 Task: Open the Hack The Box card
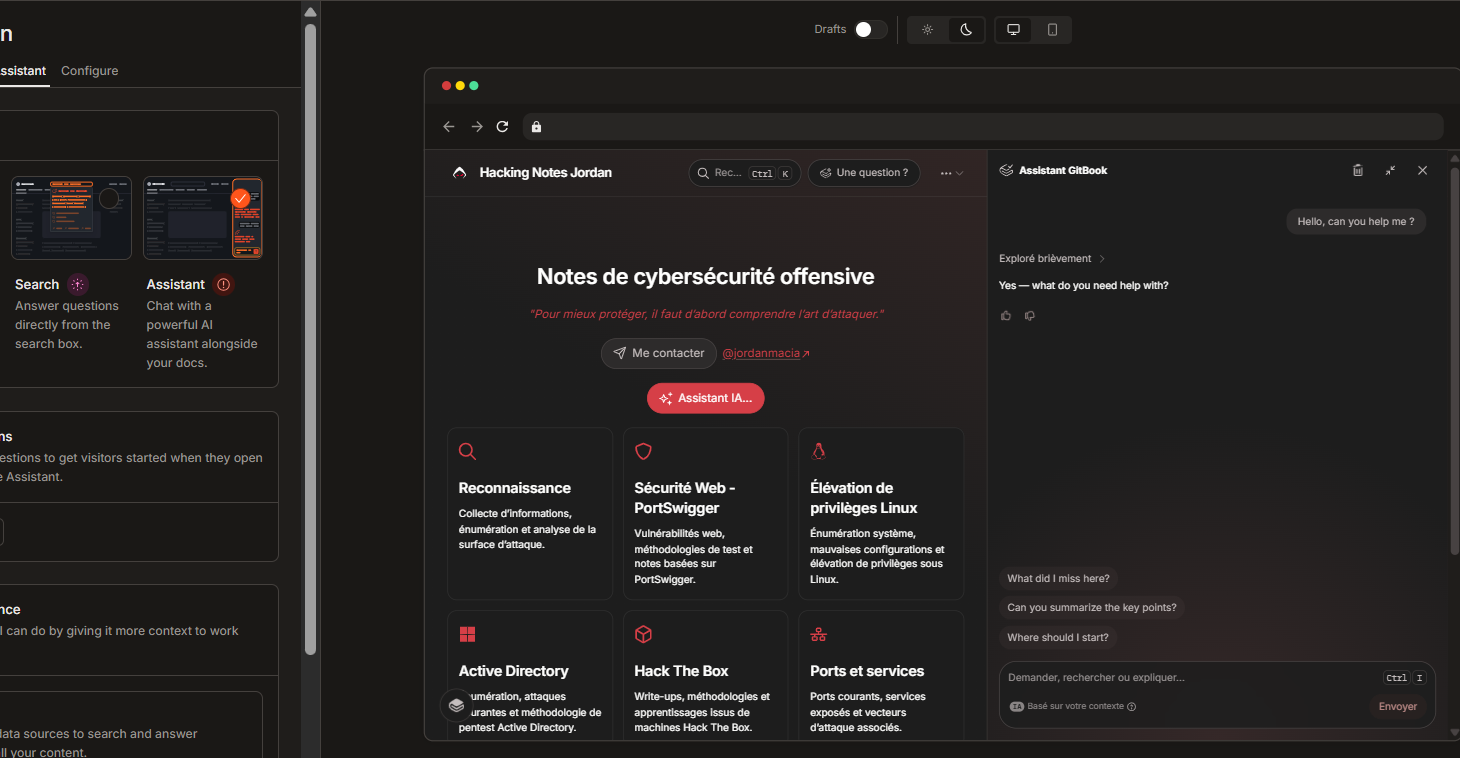coord(706,675)
